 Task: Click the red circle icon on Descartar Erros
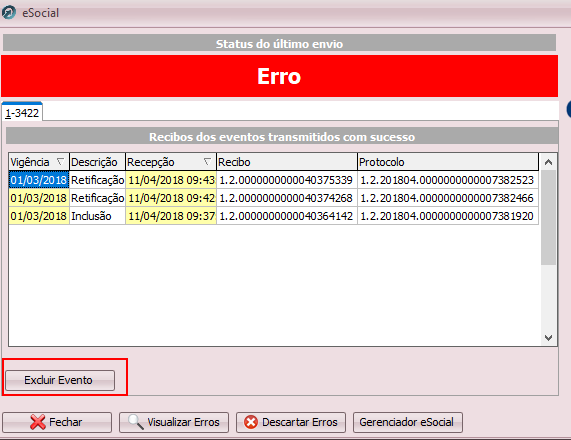251,422
